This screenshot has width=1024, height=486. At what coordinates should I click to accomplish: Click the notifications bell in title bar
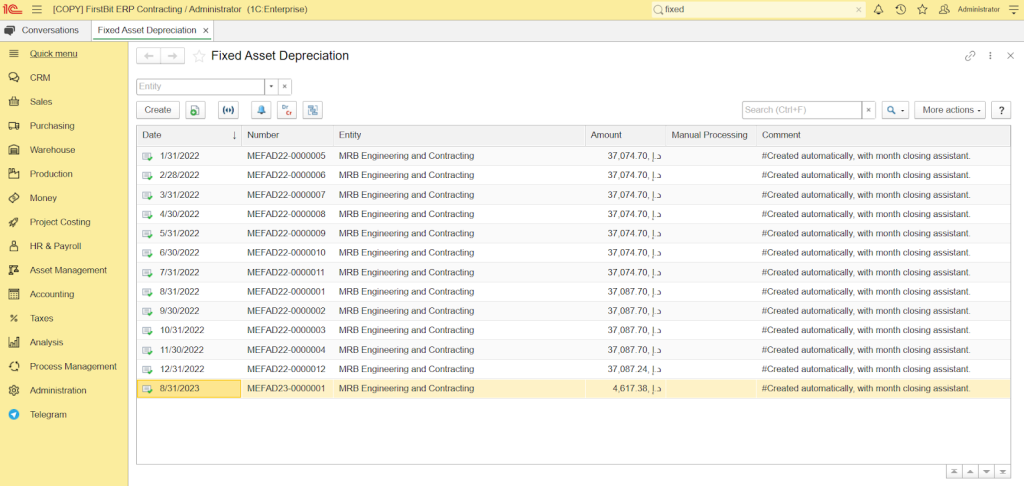[878, 9]
